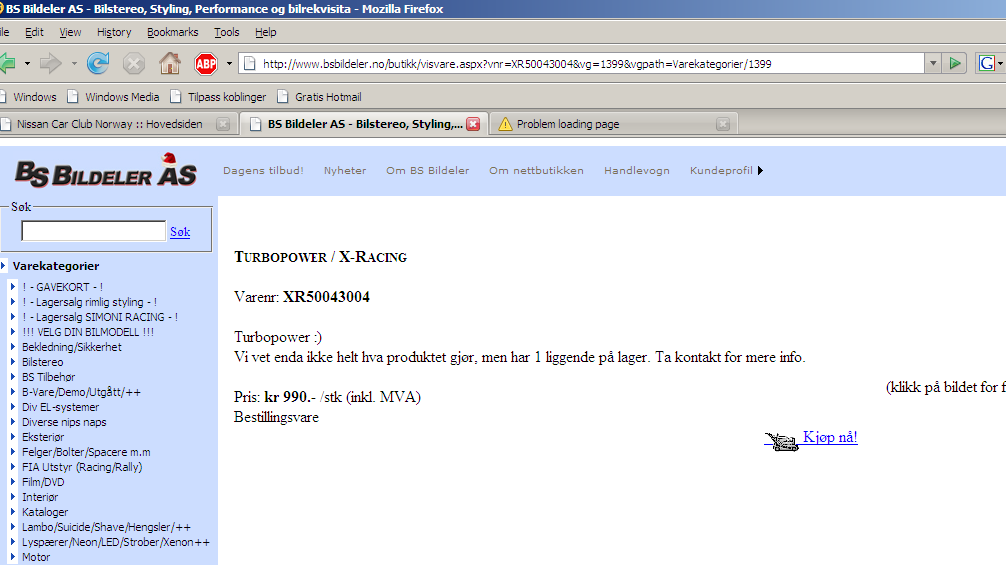
Task: Open the View menu
Action: click(x=70, y=32)
